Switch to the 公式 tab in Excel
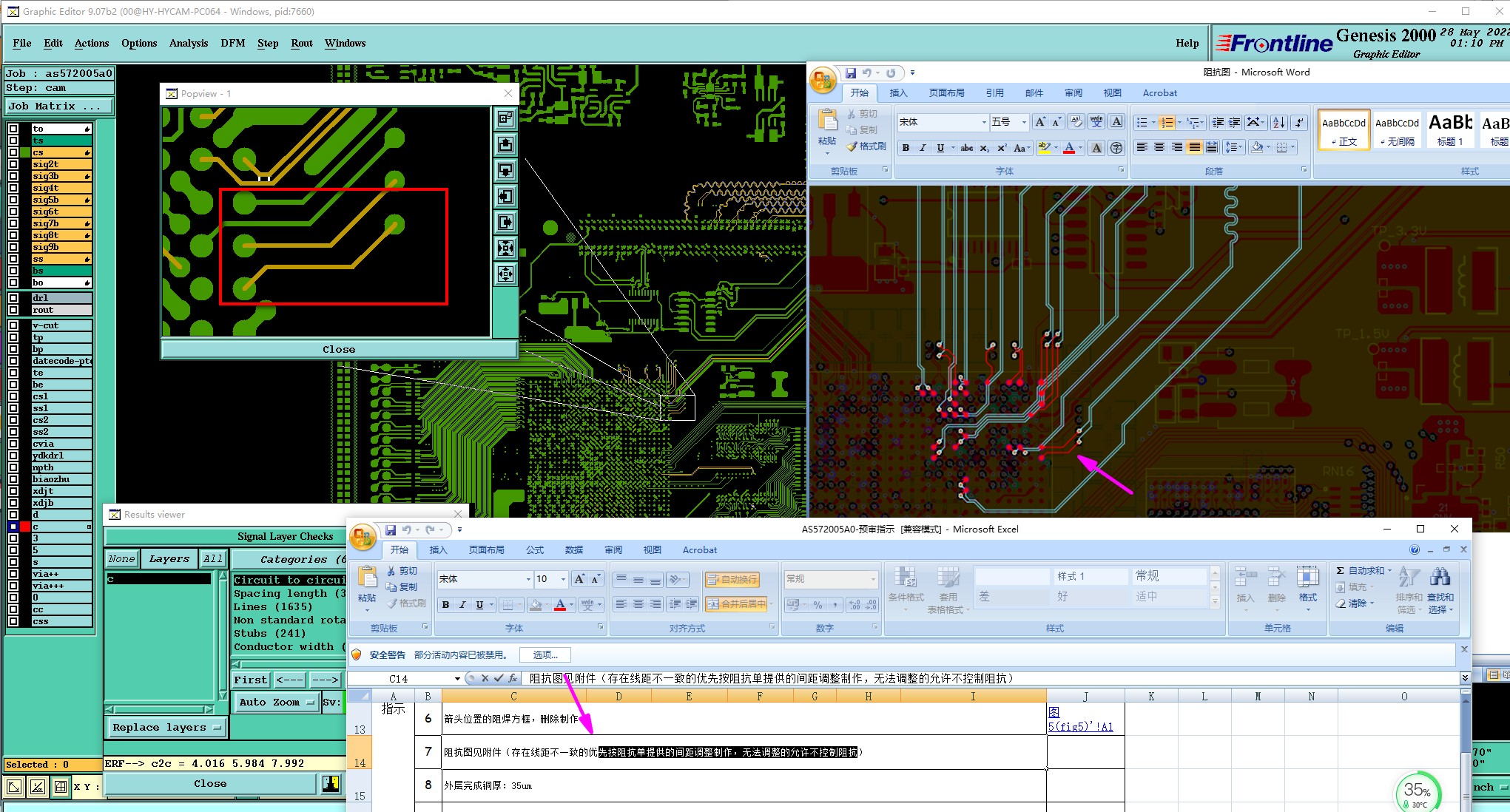Viewport: 1510px width, 812px height. coord(534,549)
